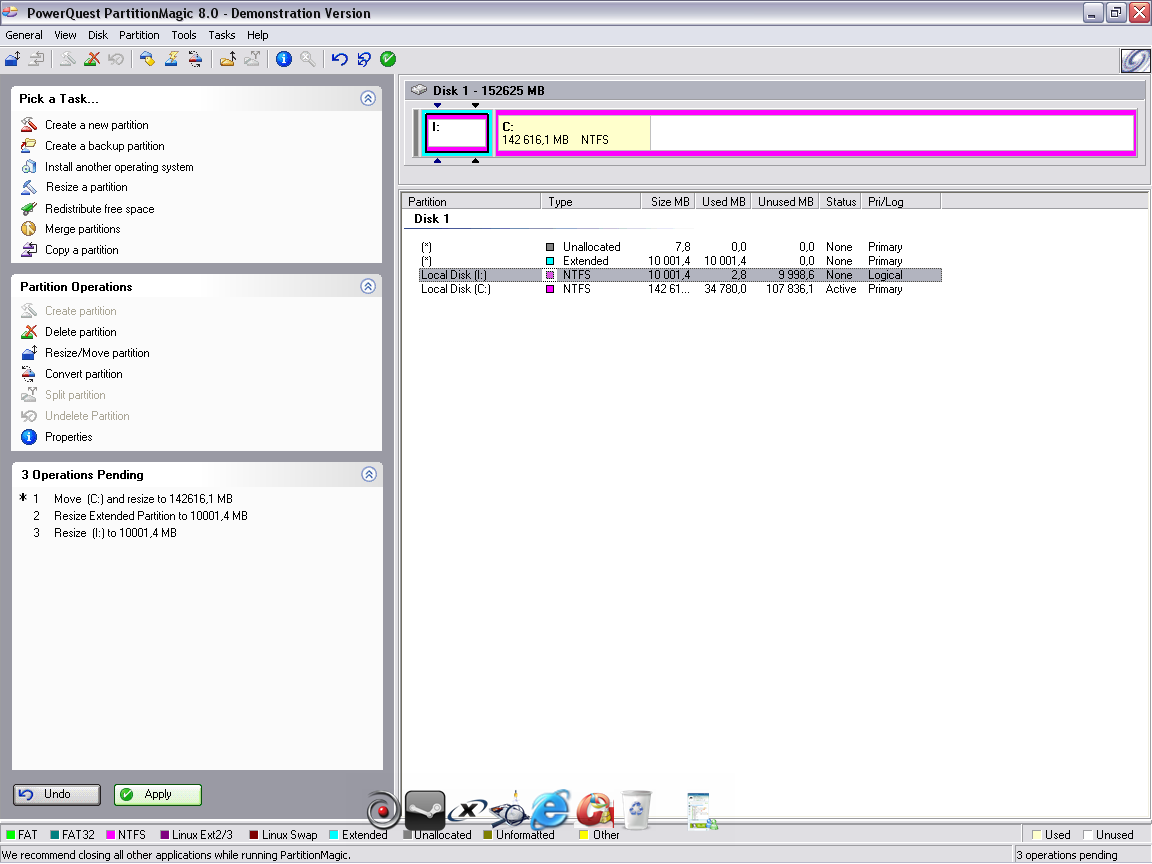Screen dimensions: 1152x864
Task: Click the Delete partition operation icon
Action: [x=29, y=332]
